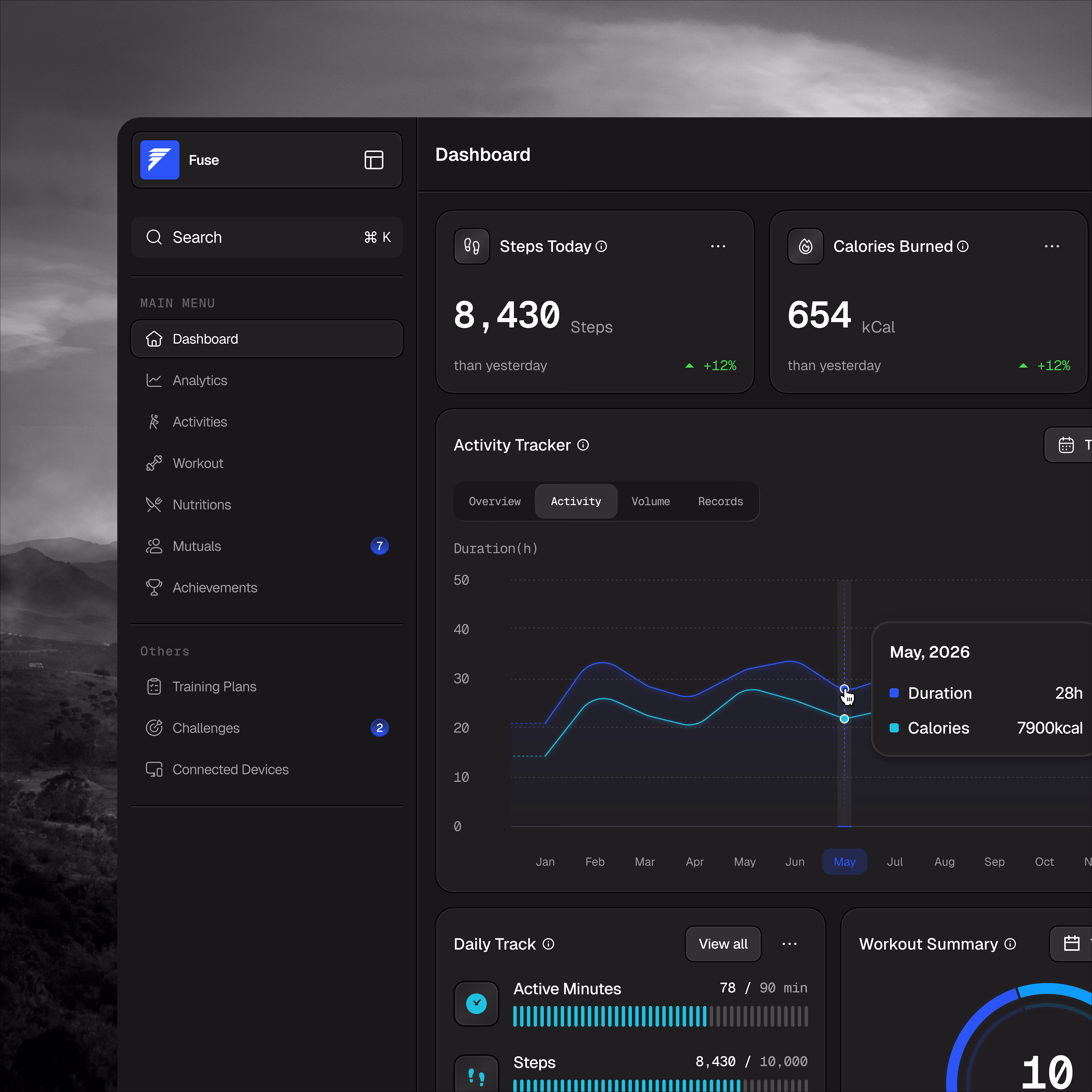Click the +12% change on Calories Burned

(1054, 366)
